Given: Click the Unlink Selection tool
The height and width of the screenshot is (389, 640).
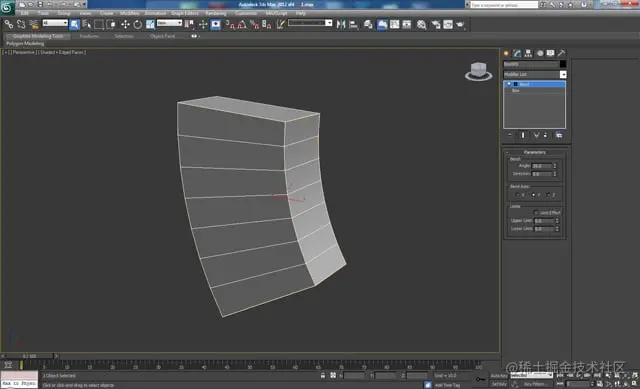Looking at the screenshot, I should tap(21, 24).
